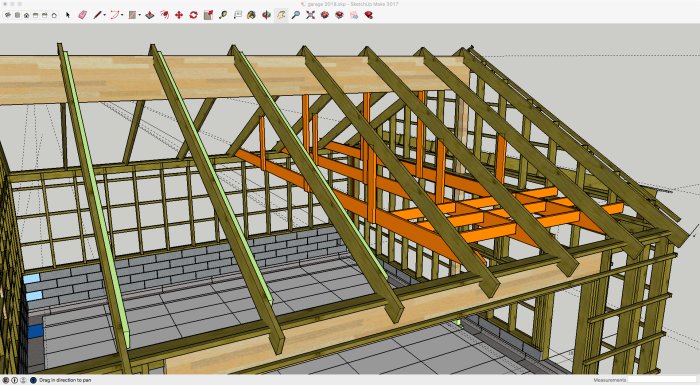Screen dimensions: 700x385
Task: Open the Instructor help status icon
Action: pos(33,380)
